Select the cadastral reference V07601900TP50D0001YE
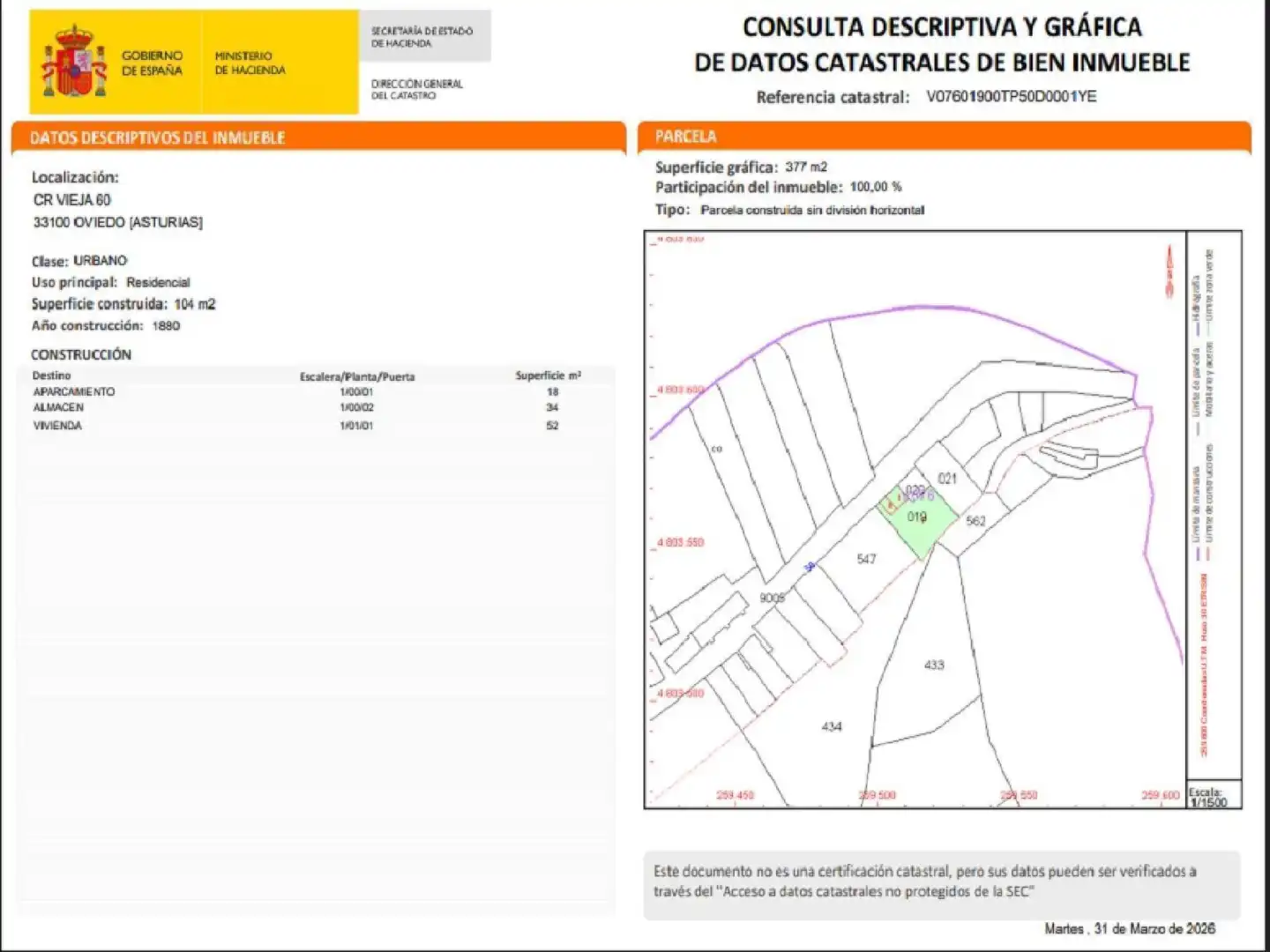This screenshot has height=952, width=1270. [1011, 96]
